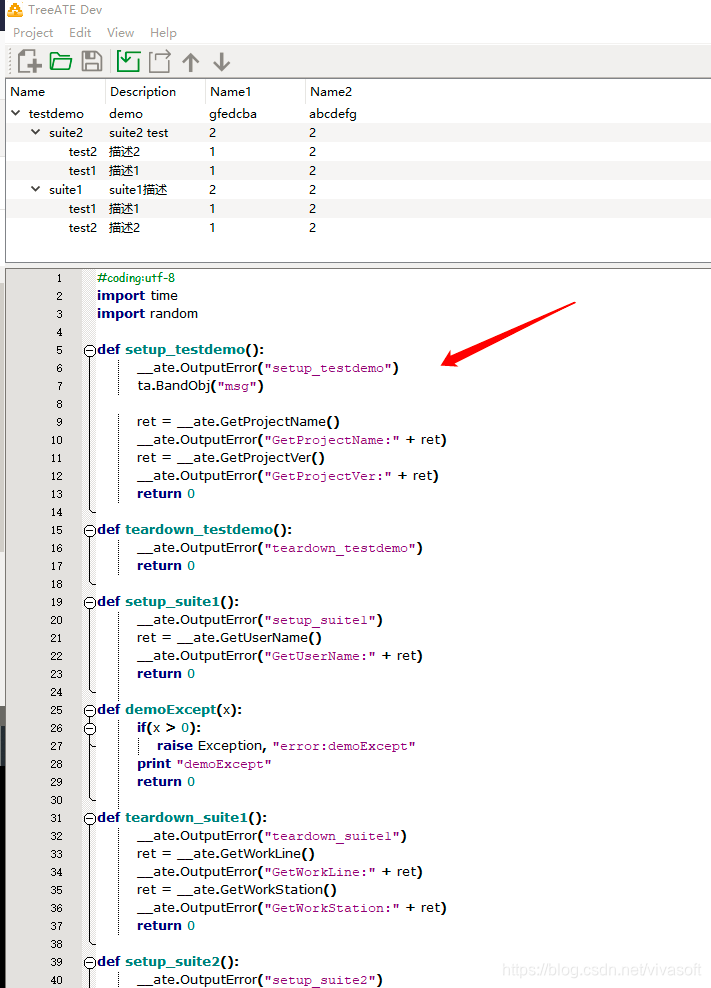
Task: Fold the setup_testdemo function
Action: click(x=90, y=351)
